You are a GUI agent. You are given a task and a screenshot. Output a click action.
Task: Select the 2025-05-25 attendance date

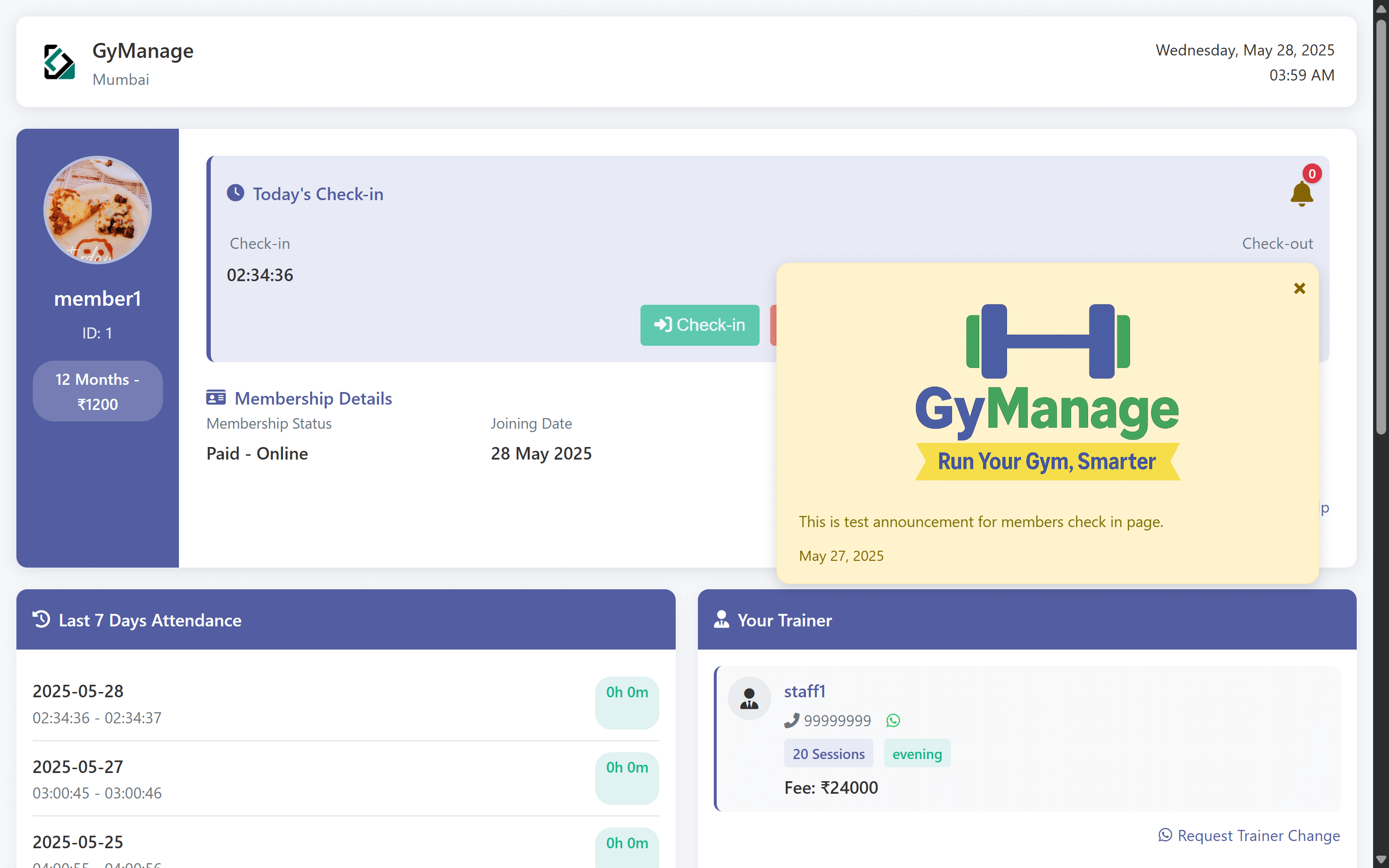click(x=78, y=842)
